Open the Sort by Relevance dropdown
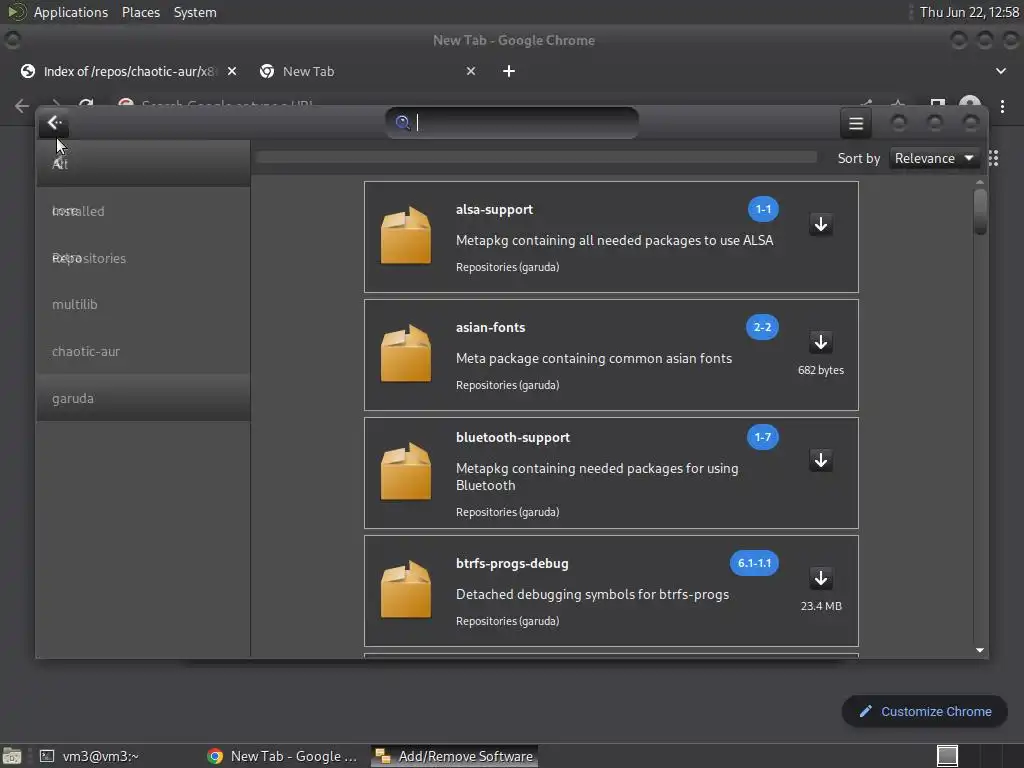 point(934,158)
